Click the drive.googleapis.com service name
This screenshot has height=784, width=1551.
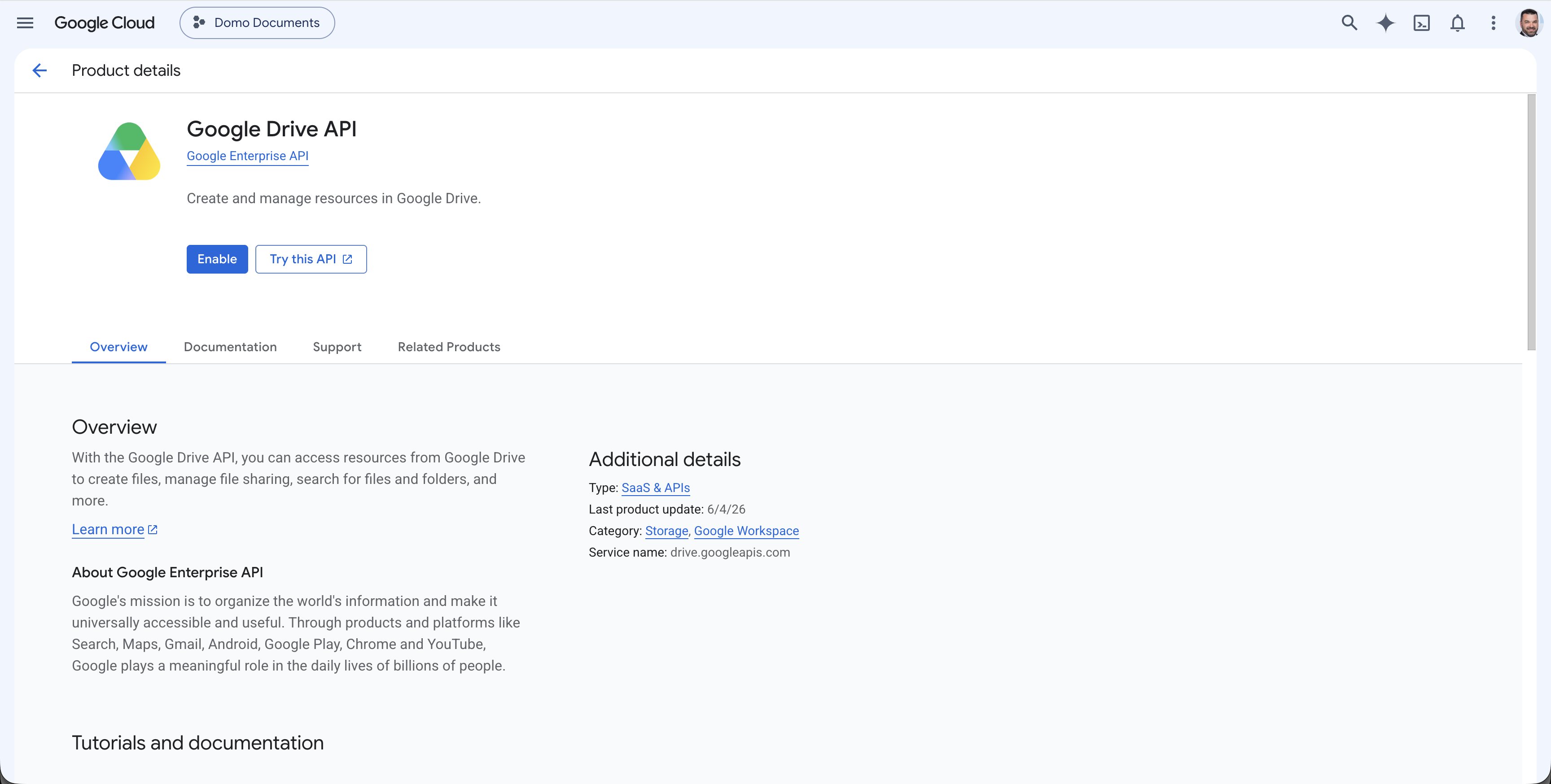click(730, 553)
